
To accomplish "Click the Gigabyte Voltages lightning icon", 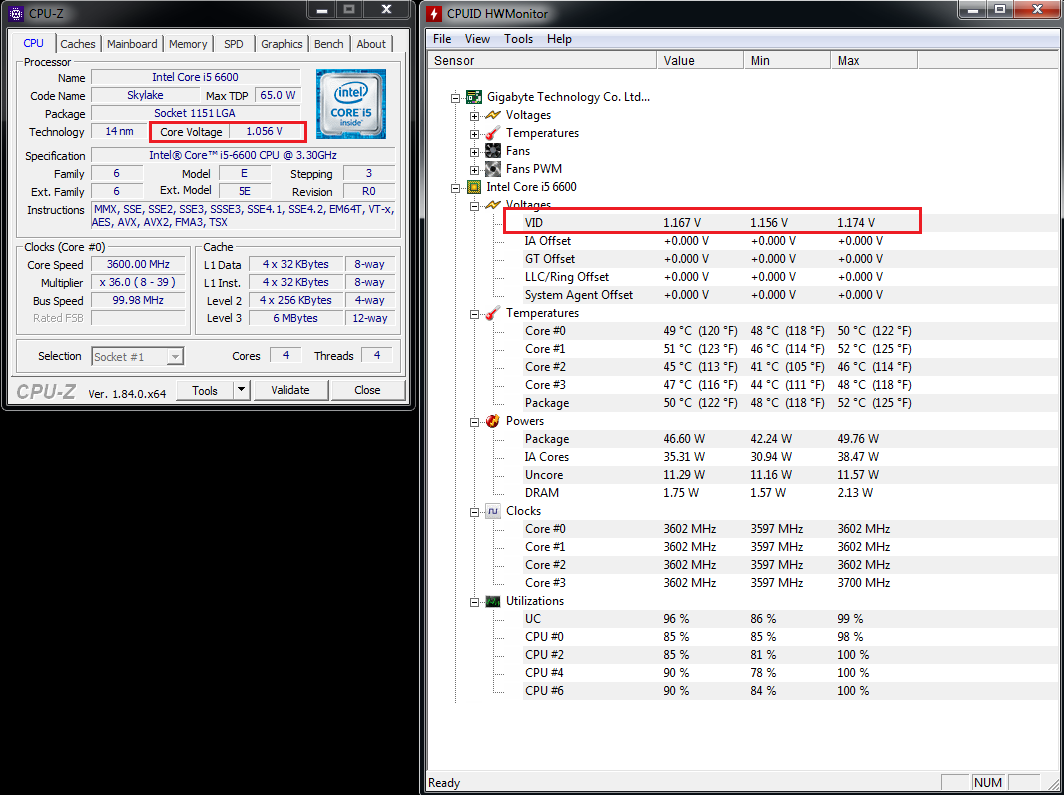I will pos(493,115).
